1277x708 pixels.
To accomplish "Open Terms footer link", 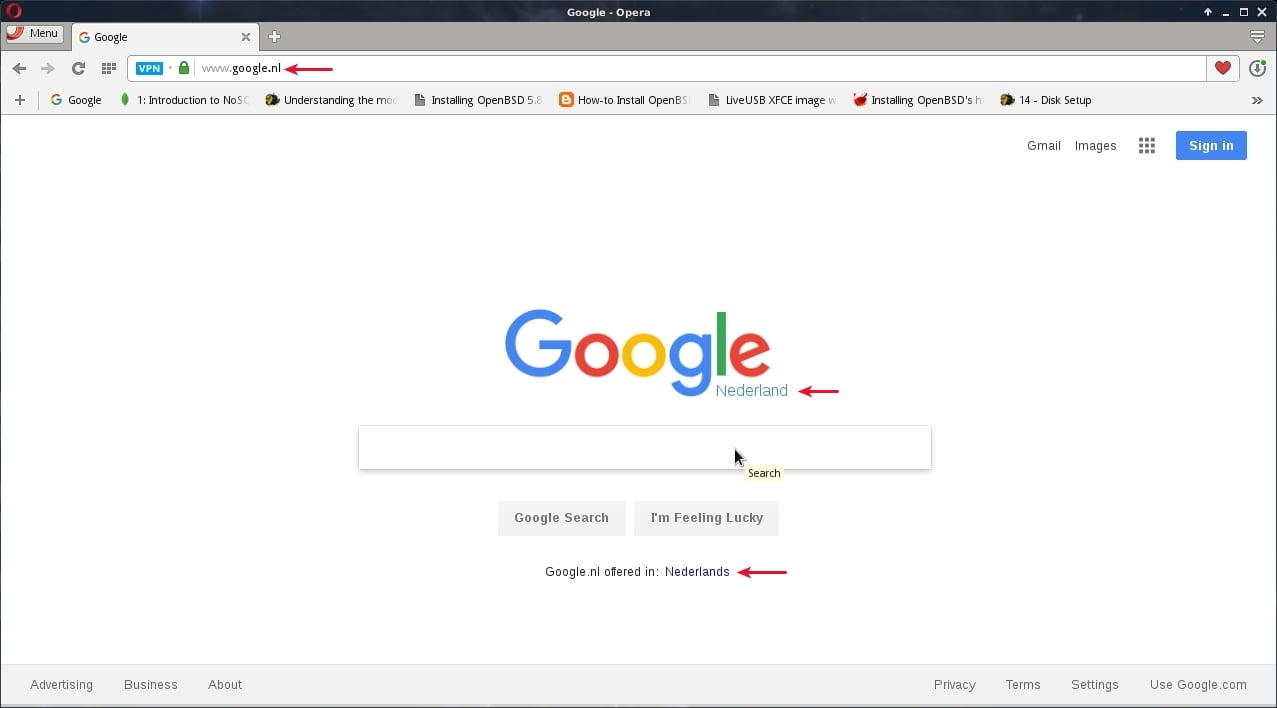I will 1023,685.
